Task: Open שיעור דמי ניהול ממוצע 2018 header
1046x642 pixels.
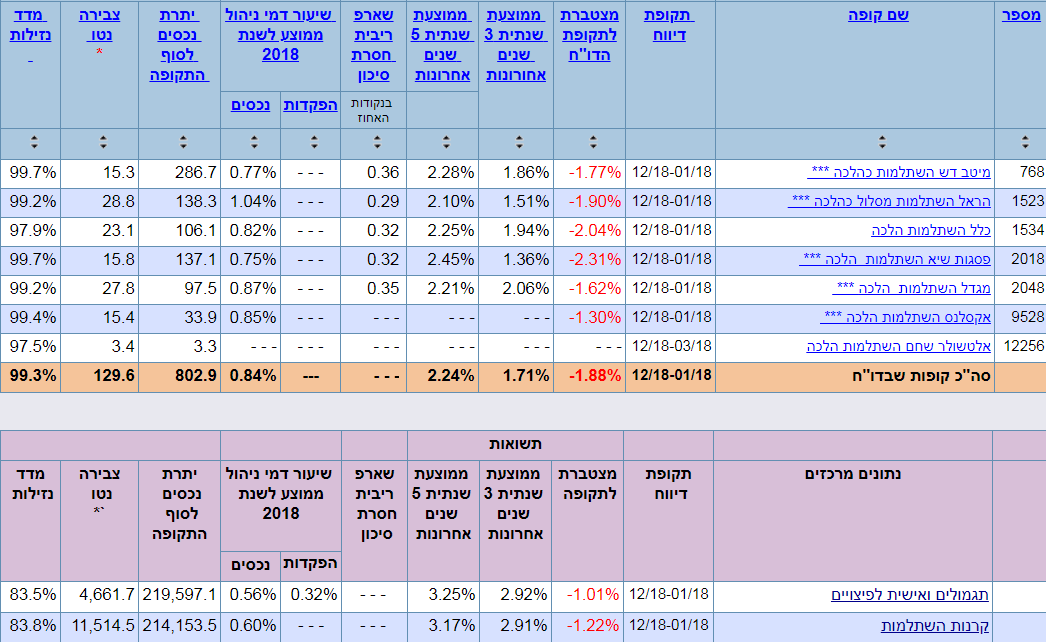Action: [280, 35]
